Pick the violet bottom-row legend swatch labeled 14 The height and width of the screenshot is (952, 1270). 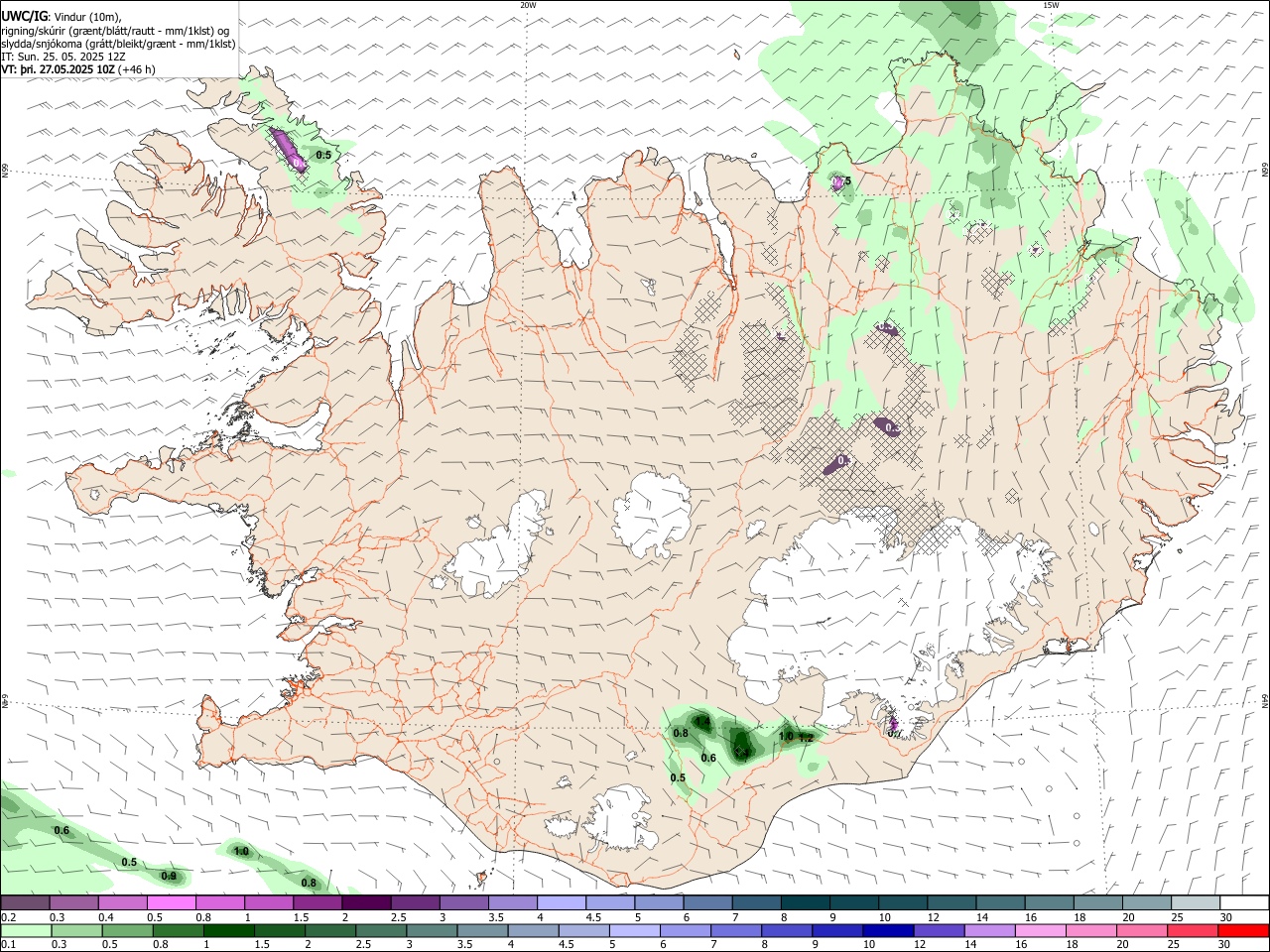[988, 931]
